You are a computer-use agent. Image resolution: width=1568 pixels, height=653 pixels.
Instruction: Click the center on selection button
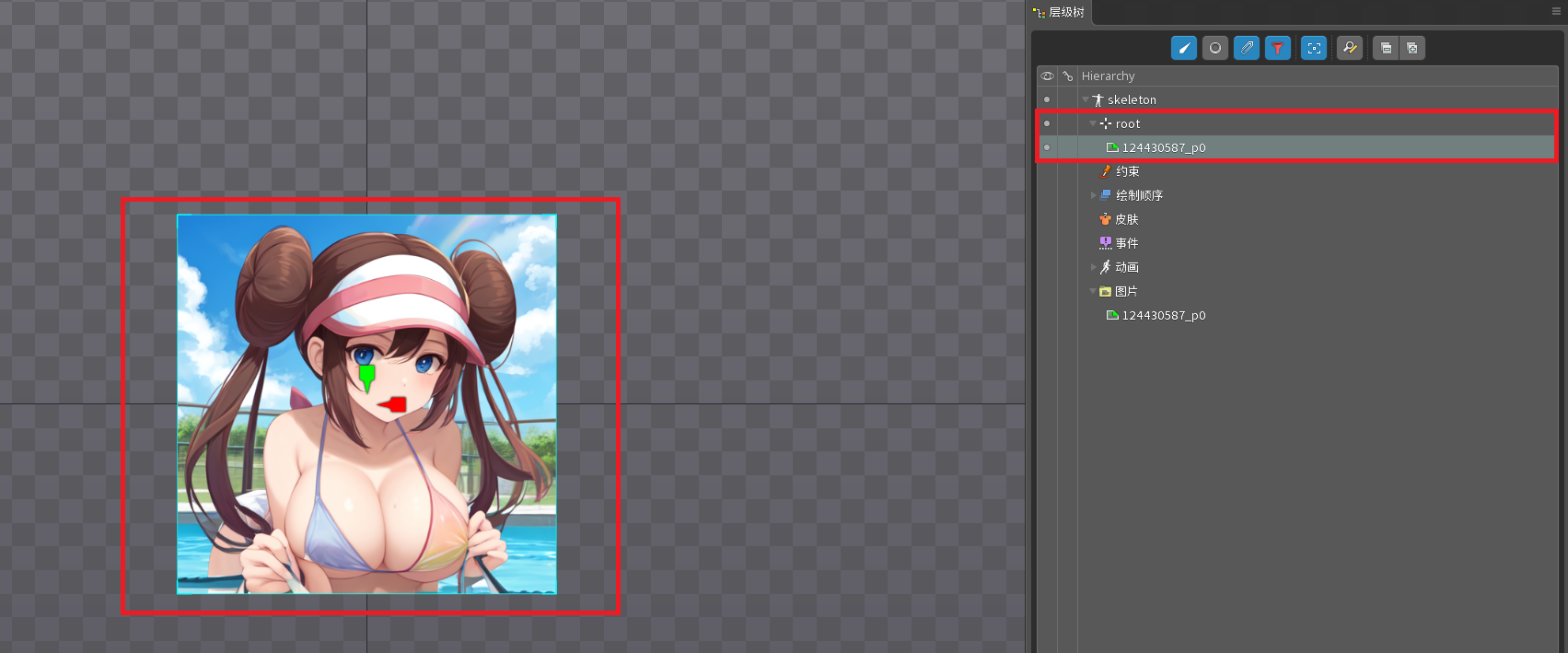pyautogui.click(x=1314, y=48)
